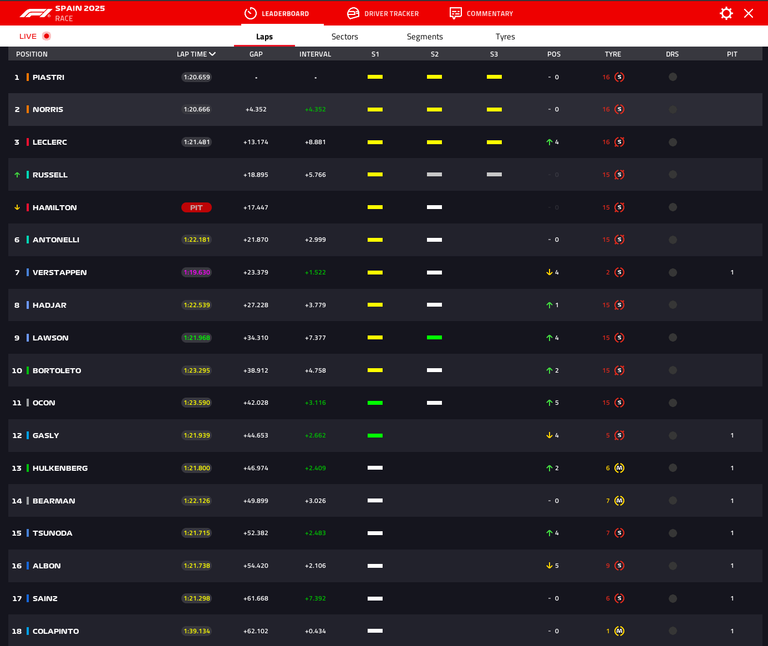
Task: Click Leclerc's soft tyre icon
Action: click(619, 142)
